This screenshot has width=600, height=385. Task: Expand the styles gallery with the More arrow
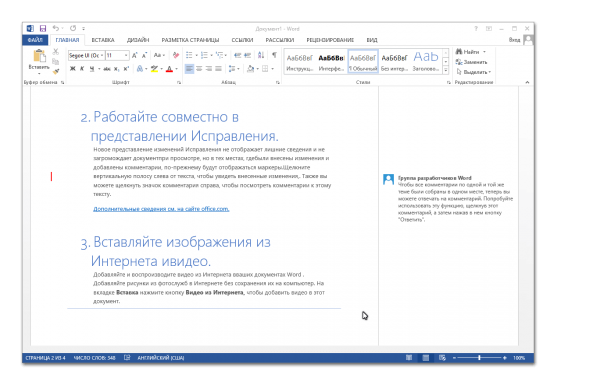pyautogui.click(x=446, y=70)
